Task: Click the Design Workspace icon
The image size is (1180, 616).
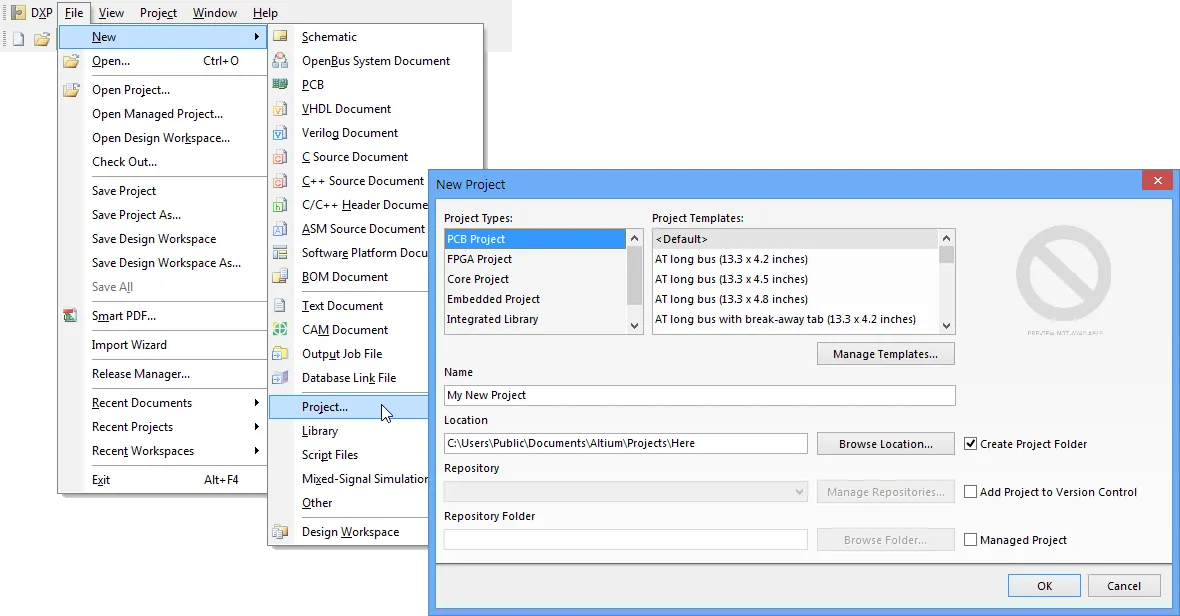Action: tap(280, 532)
